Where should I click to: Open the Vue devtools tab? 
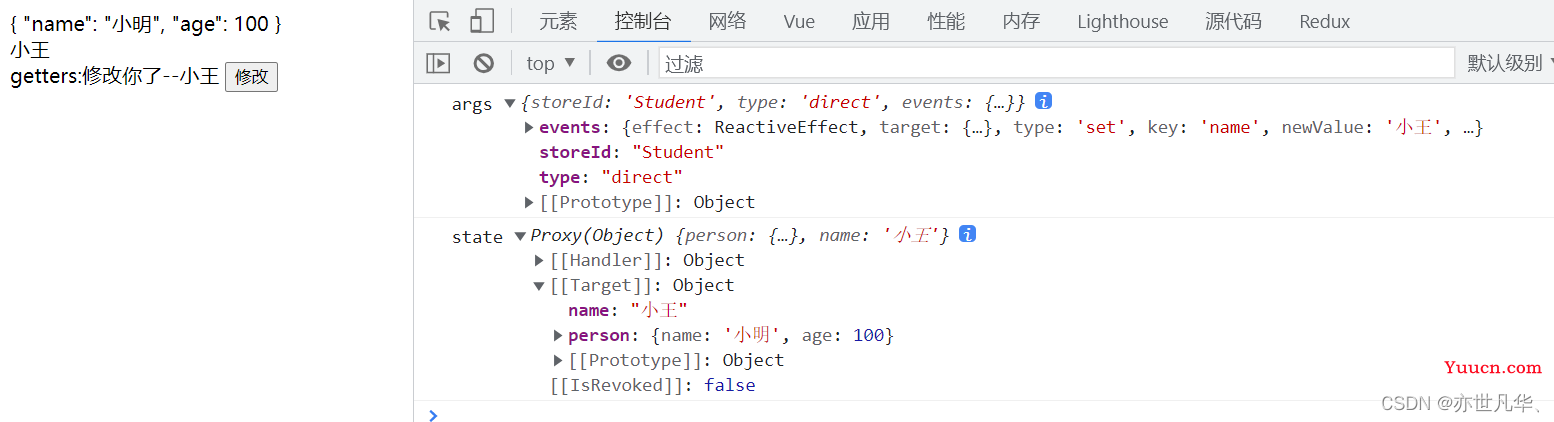pos(799,21)
